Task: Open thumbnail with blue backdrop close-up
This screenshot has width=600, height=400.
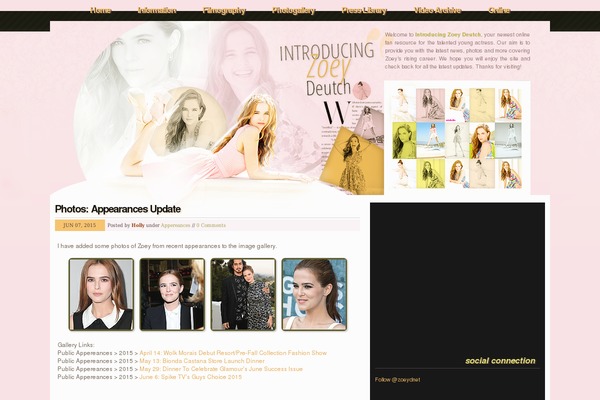Action: click(314, 294)
